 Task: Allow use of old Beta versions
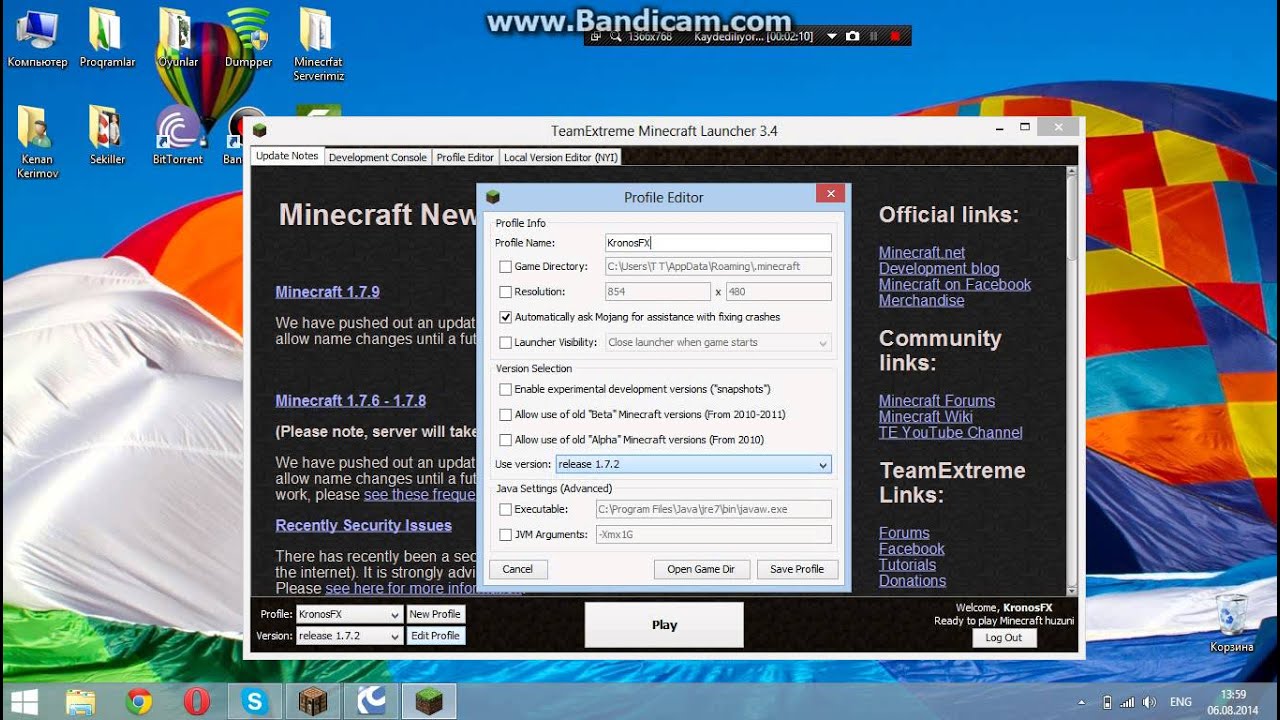pos(505,414)
